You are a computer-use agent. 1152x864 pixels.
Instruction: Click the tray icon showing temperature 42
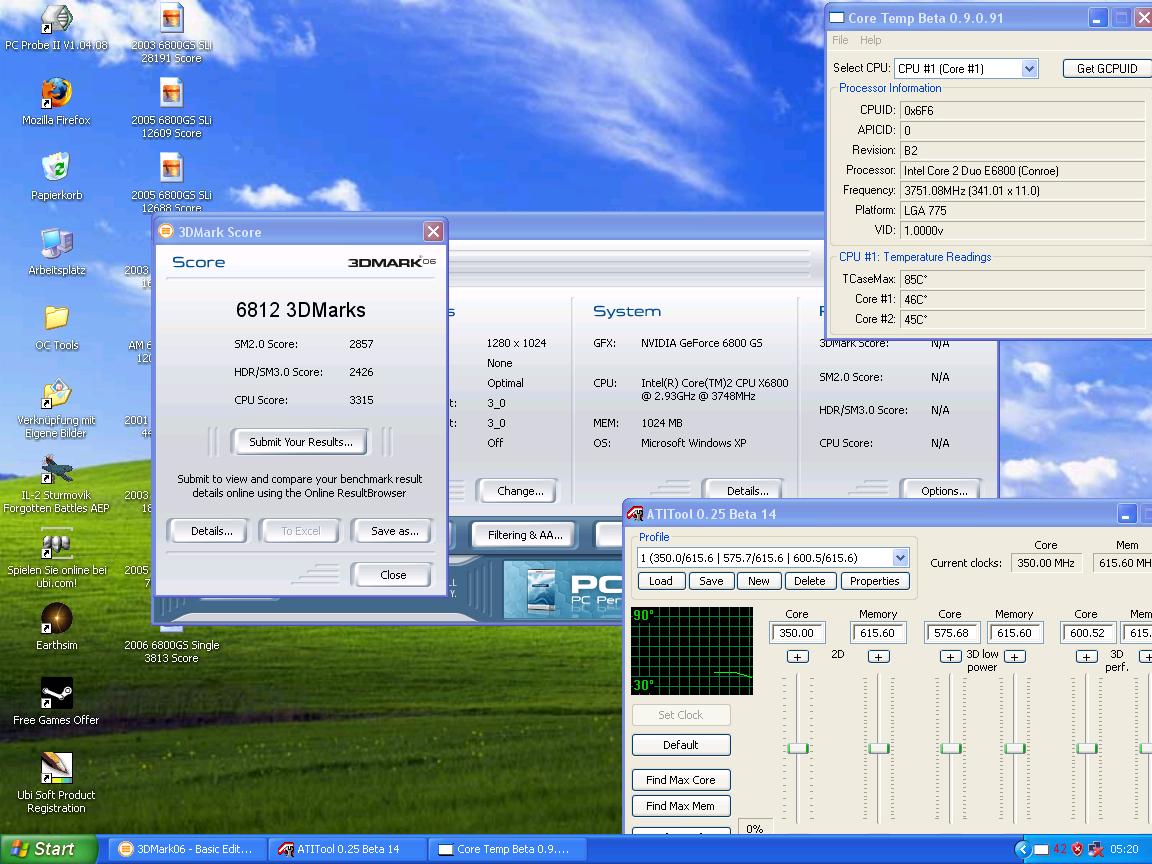click(1059, 849)
